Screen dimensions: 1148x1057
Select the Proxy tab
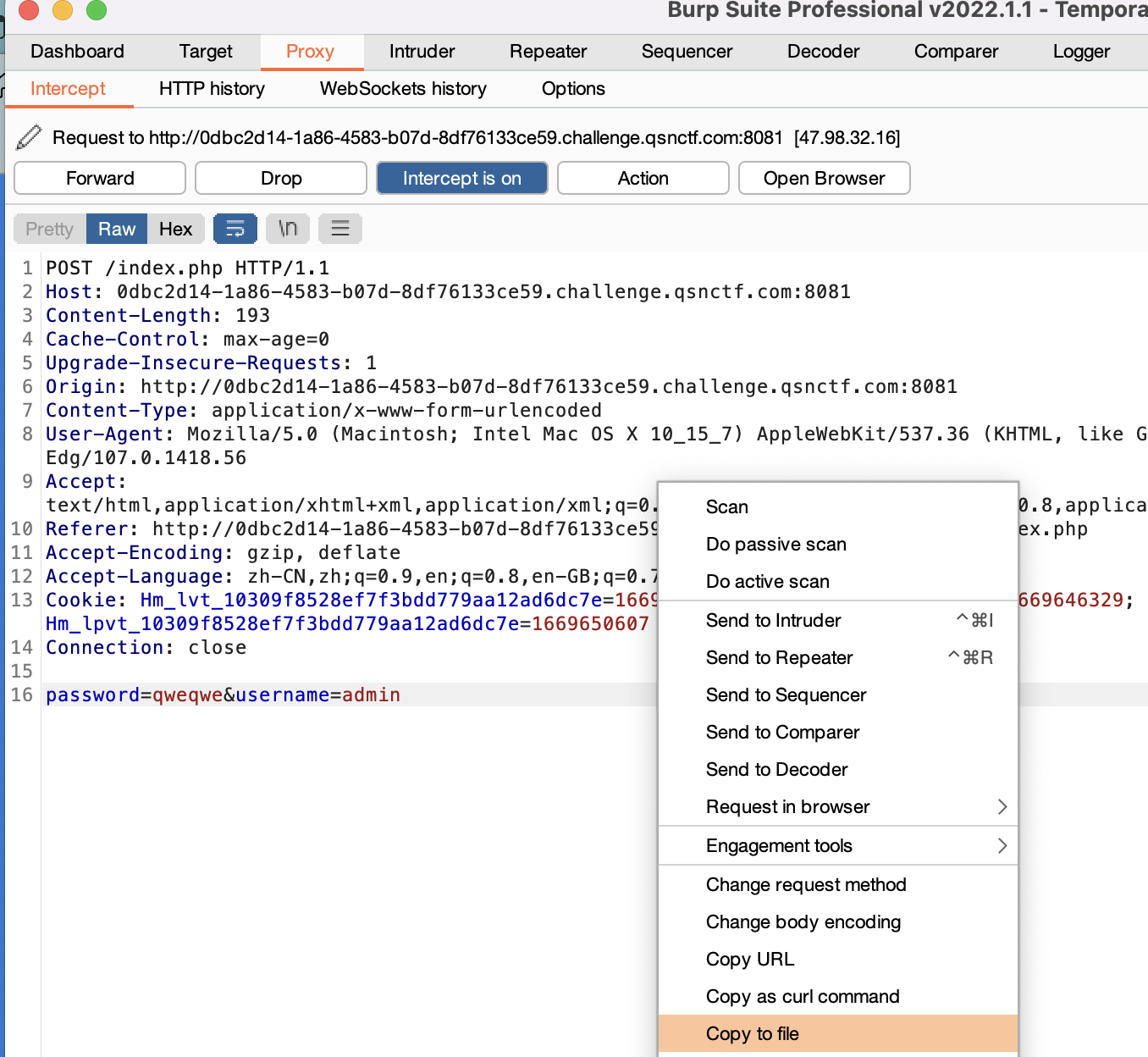click(310, 52)
